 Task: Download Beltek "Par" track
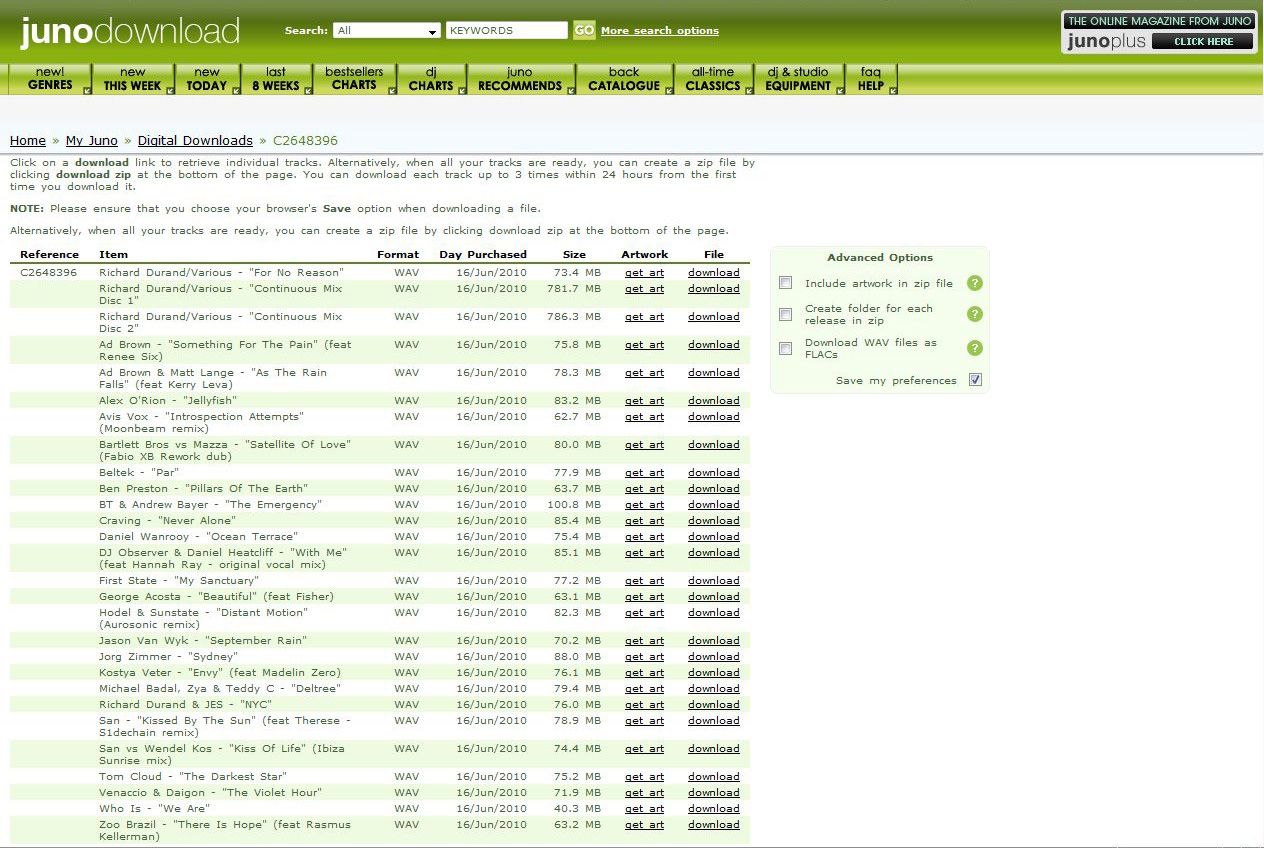tap(714, 473)
